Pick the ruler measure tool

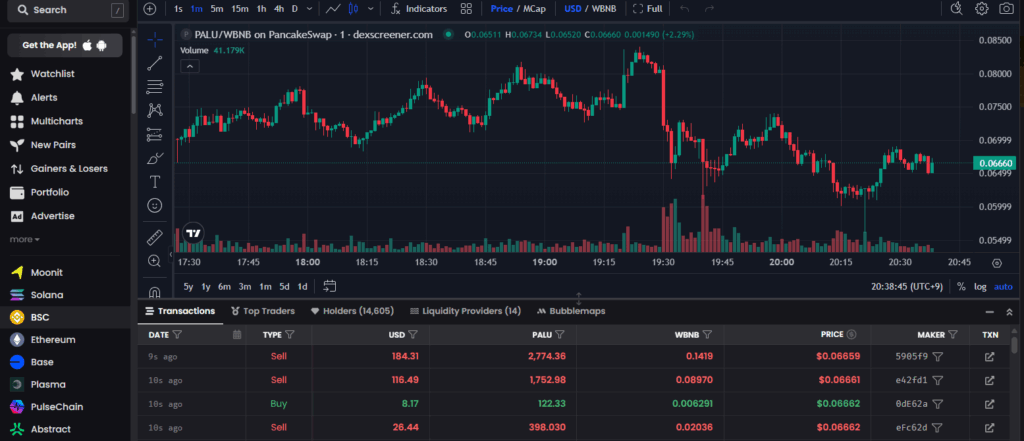pos(154,238)
